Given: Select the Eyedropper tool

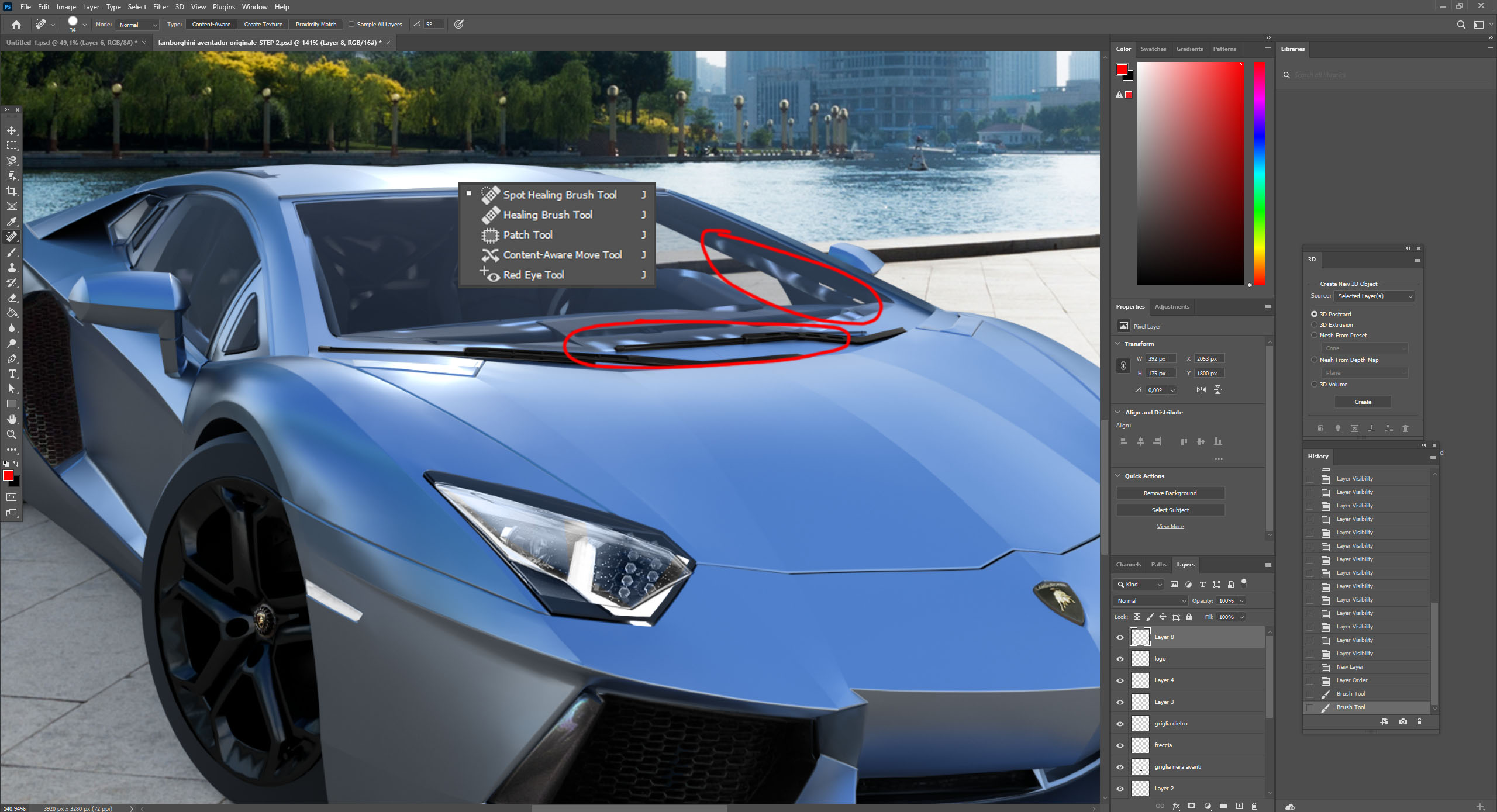Looking at the screenshot, I should click(x=12, y=222).
